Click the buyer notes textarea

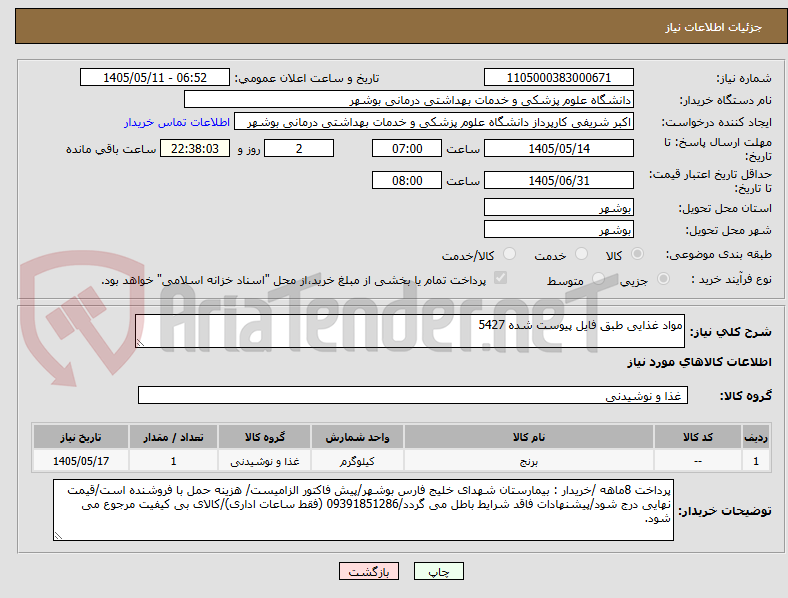(x=363, y=510)
